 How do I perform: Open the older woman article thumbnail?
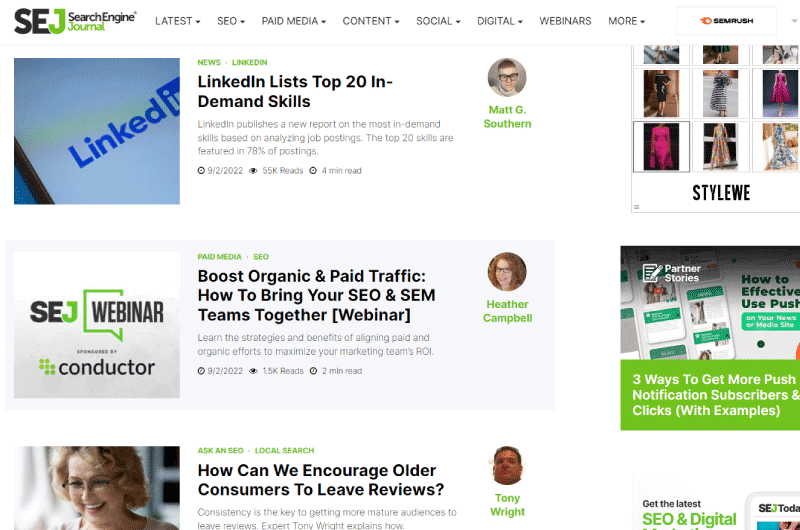coord(97,488)
